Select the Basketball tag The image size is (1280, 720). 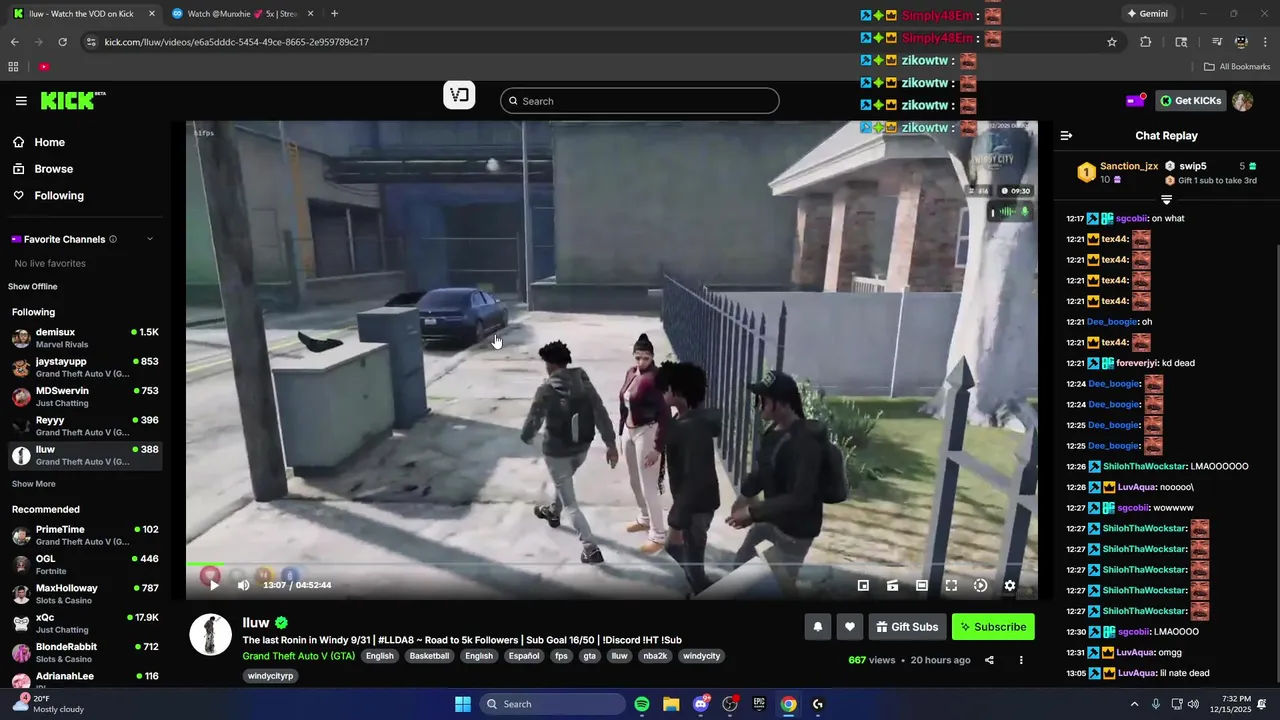click(x=429, y=656)
